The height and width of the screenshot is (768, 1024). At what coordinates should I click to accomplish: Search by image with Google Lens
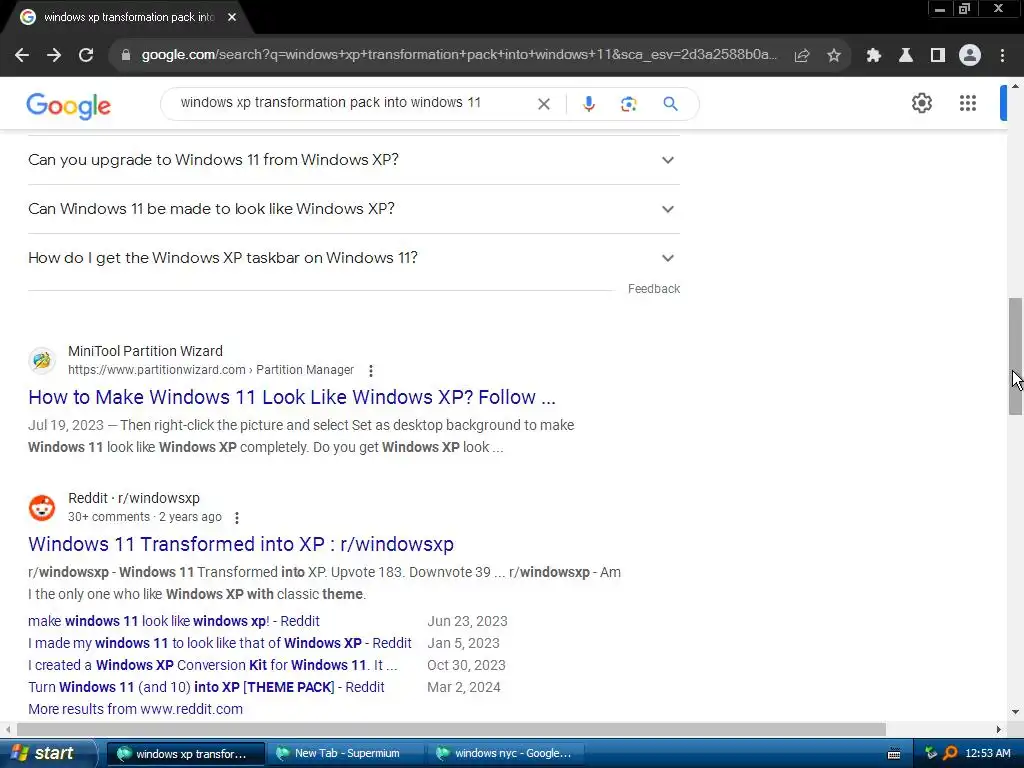[x=628, y=104]
